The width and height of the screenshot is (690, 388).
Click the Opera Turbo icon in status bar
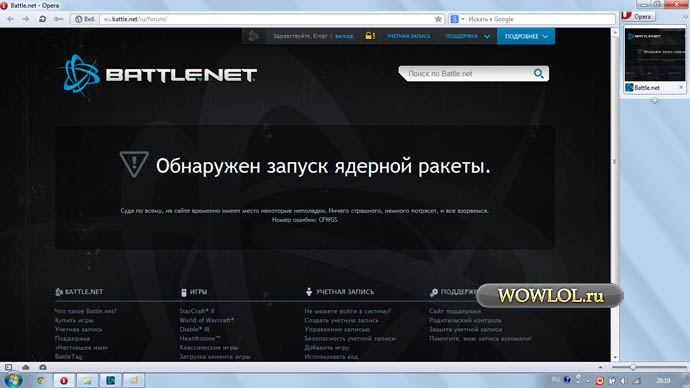[43, 367]
